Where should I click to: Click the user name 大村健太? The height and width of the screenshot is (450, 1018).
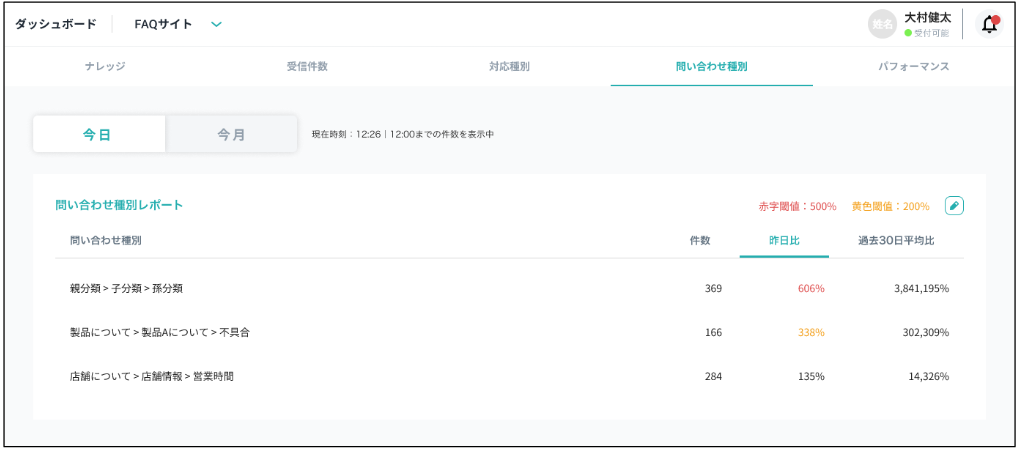click(x=927, y=18)
